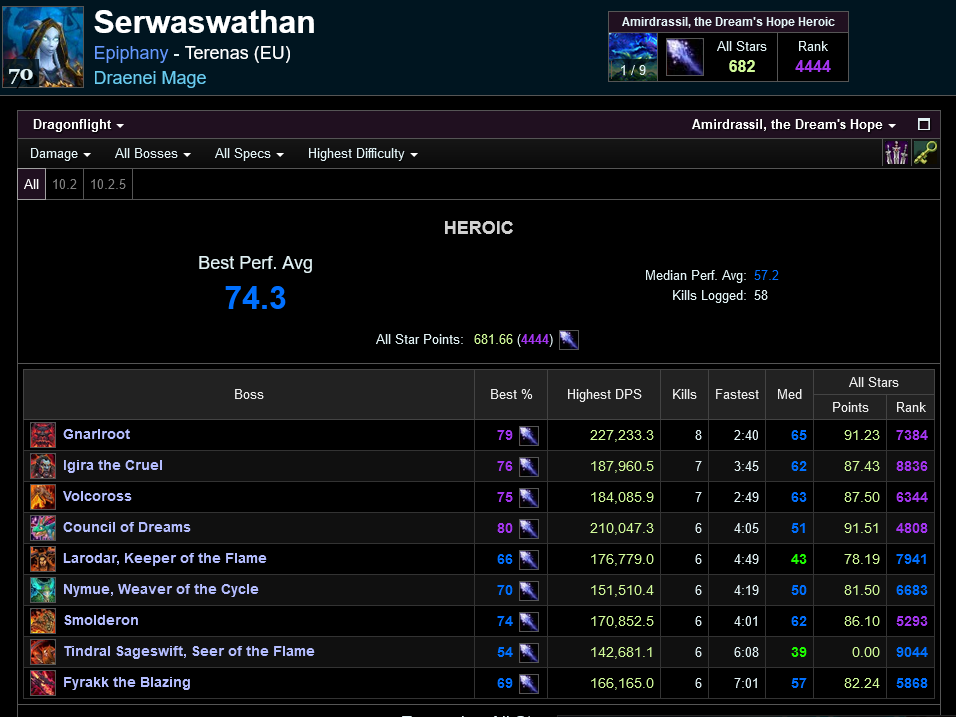Click spec icon in Council of Dreams row

pyautogui.click(x=529, y=529)
